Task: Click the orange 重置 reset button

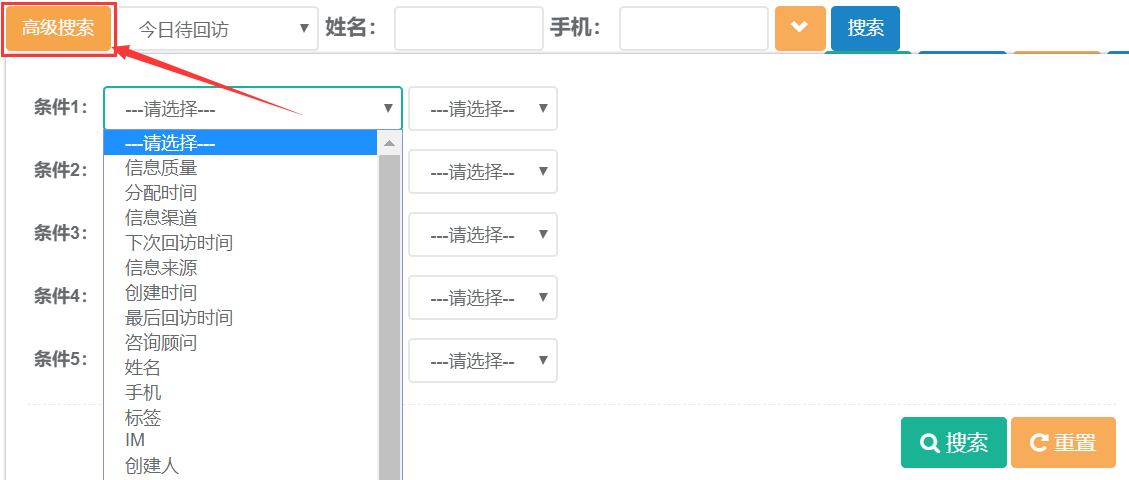Action: tap(1062, 442)
